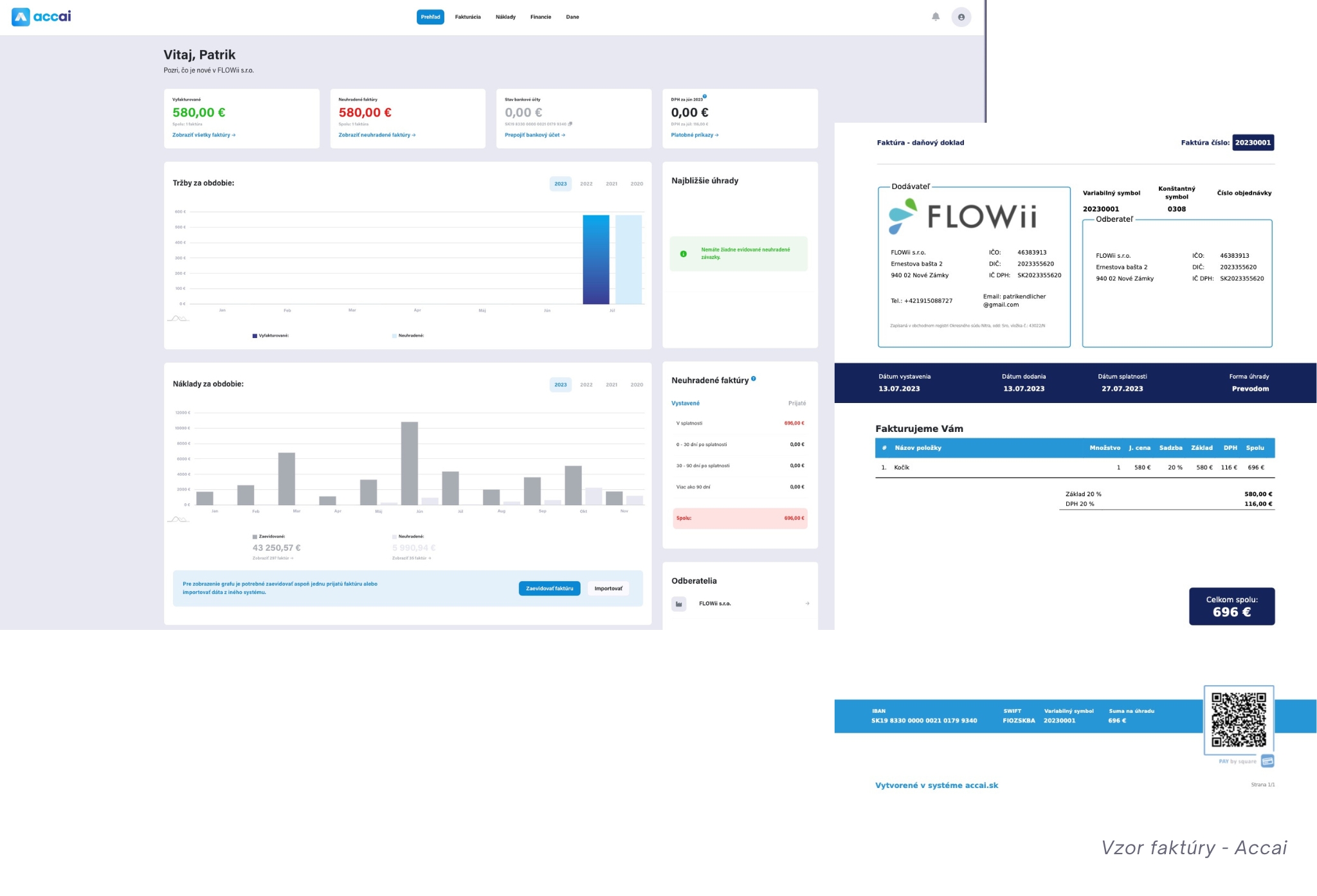1317x896 pixels.
Task: Toggle the Zaevidované legend in the Náklady chart
Action: click(269, 536)
